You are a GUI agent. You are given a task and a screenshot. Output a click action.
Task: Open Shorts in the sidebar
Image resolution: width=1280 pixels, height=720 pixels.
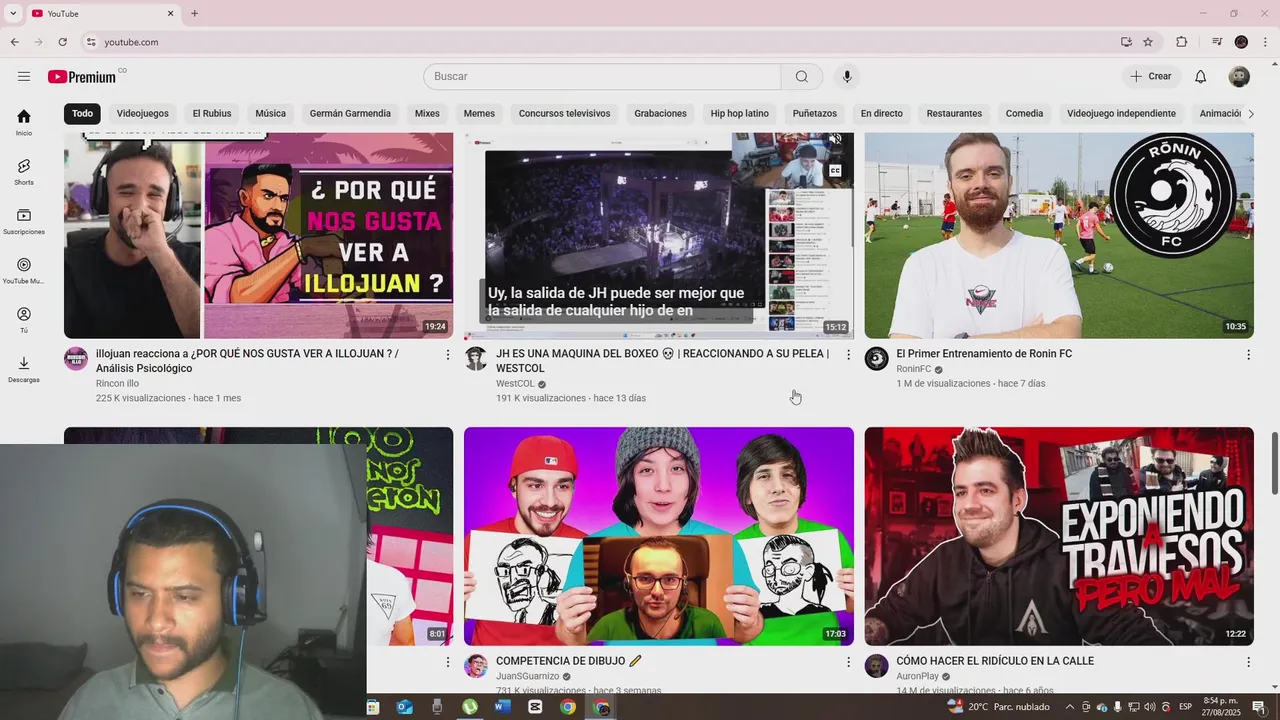click(x=24, y=171)
